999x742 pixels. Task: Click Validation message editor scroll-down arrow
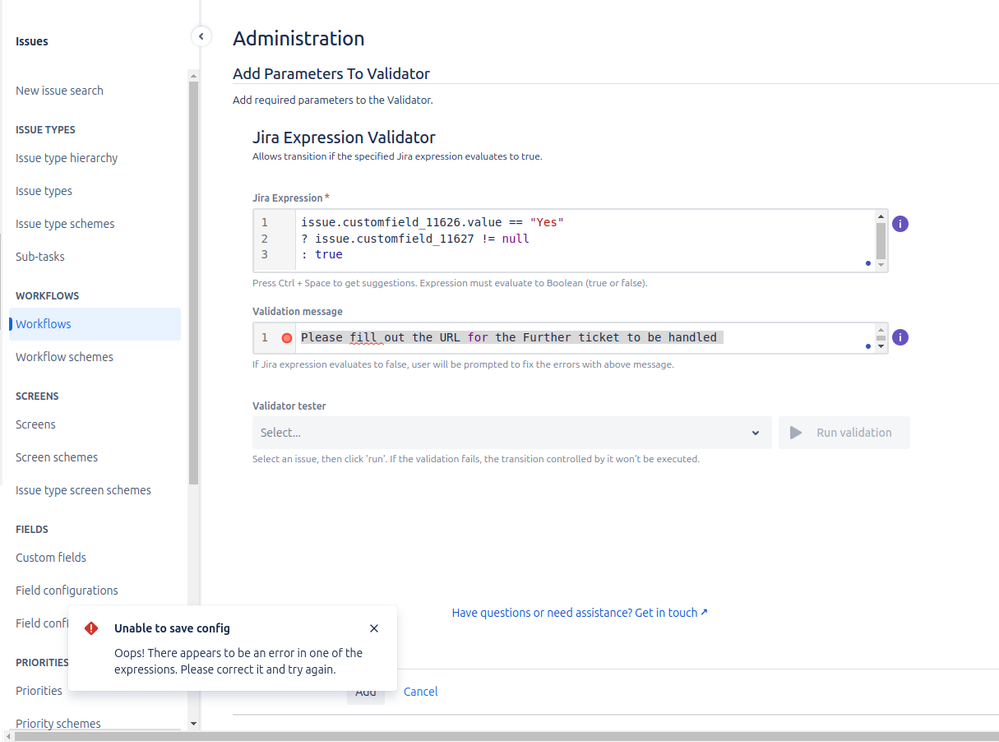click(x=881, y=346)
